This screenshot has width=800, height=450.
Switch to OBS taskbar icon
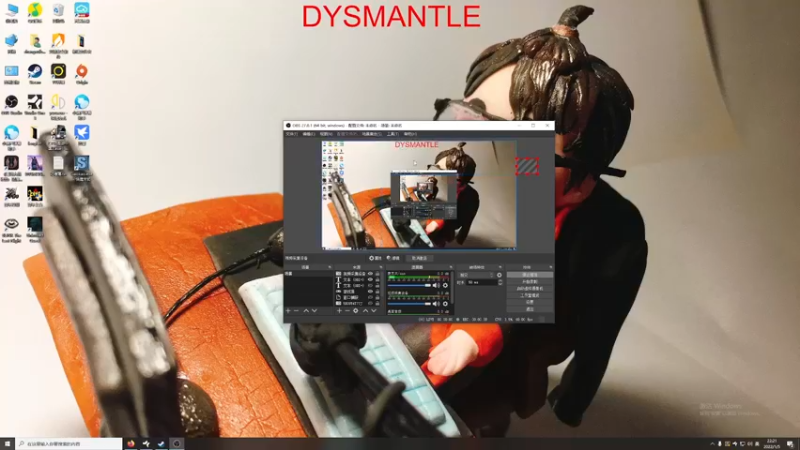pos(177,444)
